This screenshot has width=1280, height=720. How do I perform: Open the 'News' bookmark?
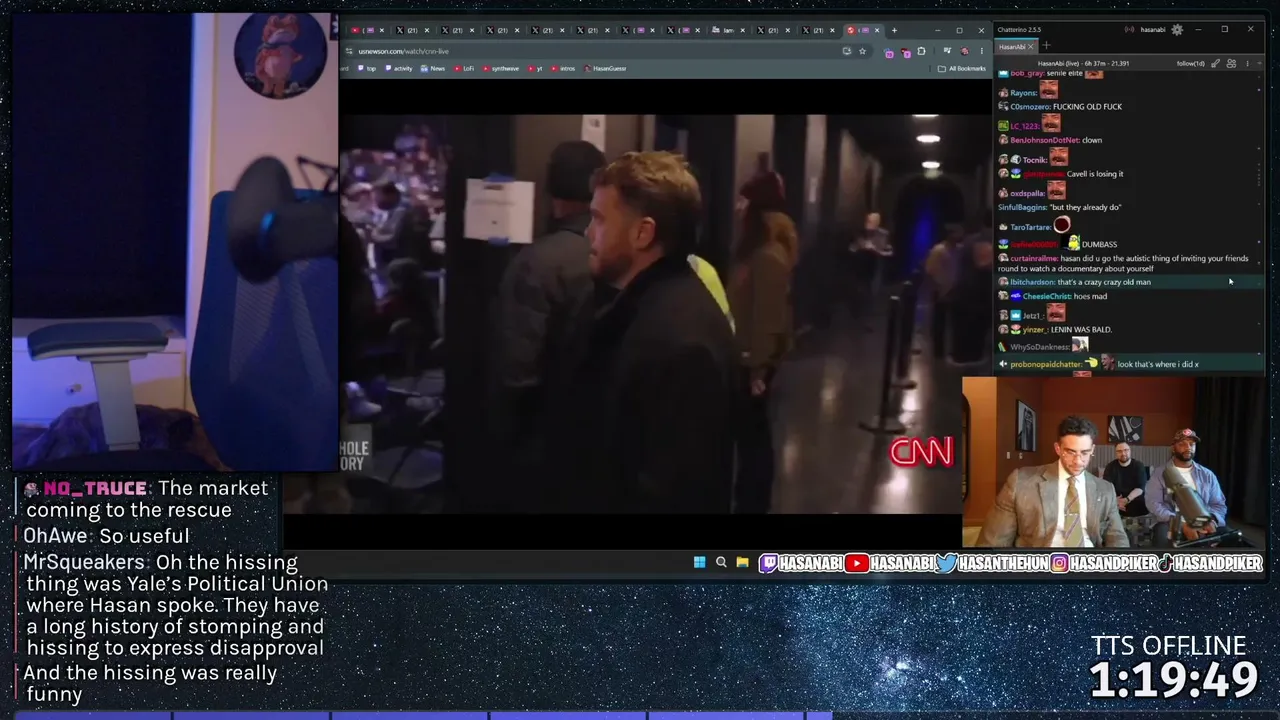click(x=433, y=68)
